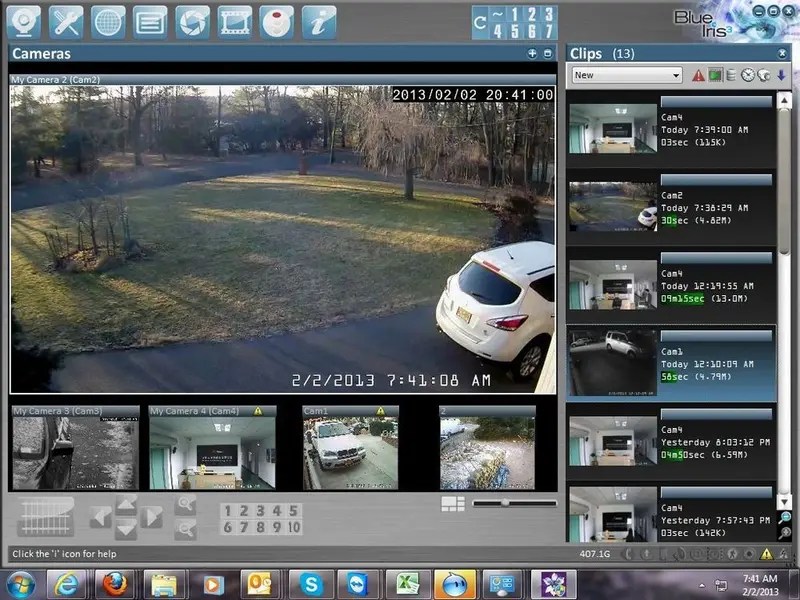Select the Cam4 clip from Today 12:19:55 AM
This screenshot has height=600, width=800.
pyautogui.click(x=671, y=285)
